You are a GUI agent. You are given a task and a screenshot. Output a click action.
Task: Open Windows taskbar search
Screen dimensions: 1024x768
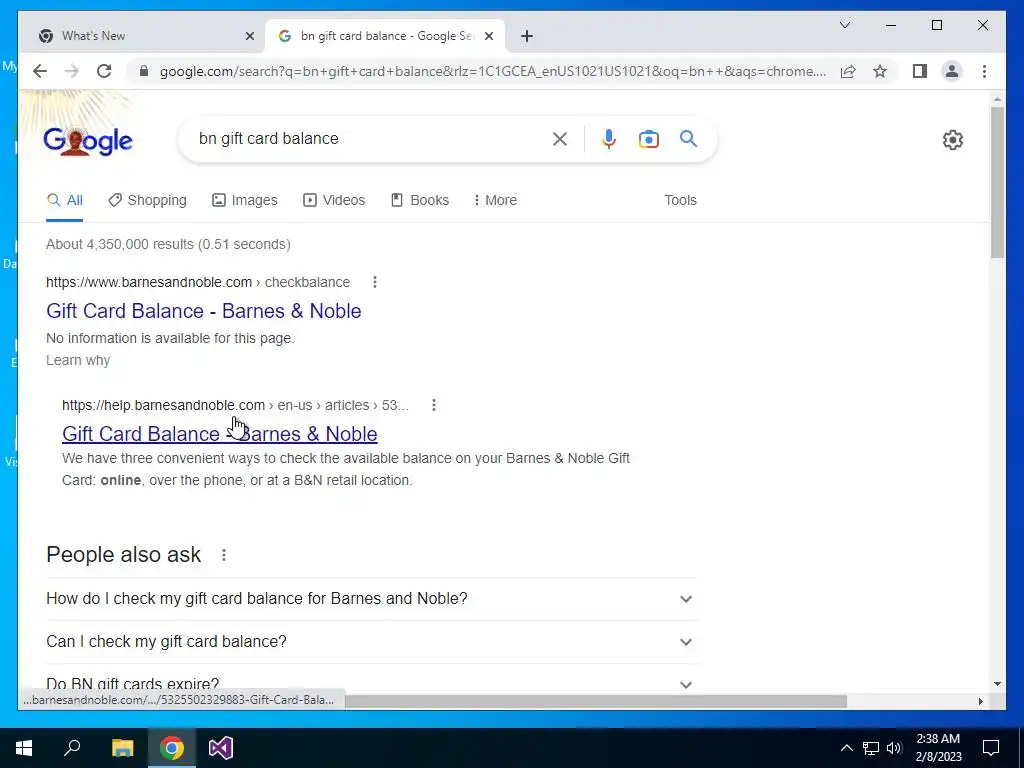(x=72, y=748)
